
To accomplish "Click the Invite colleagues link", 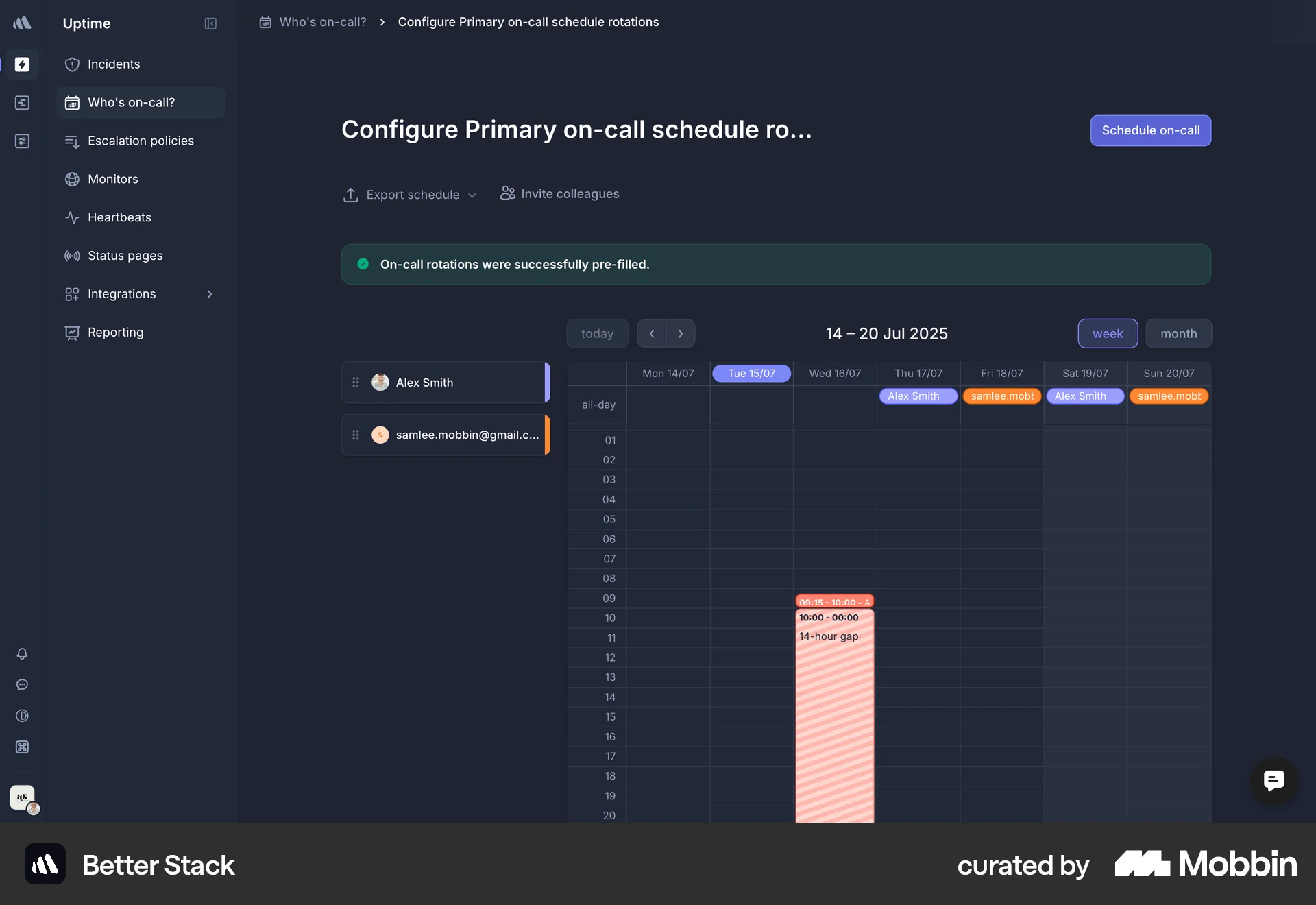I will tap(559, 194).
